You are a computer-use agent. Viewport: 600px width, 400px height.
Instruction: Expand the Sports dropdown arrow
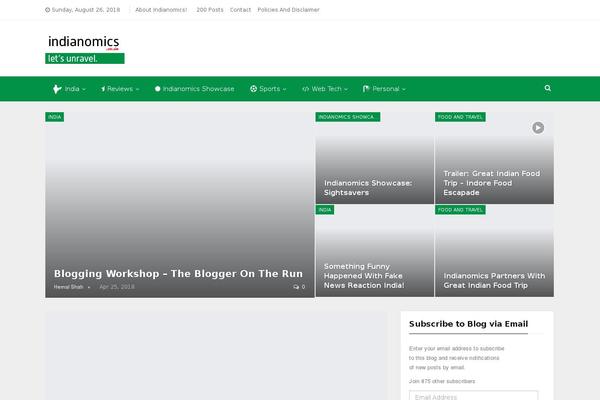[x=284, y=89]
